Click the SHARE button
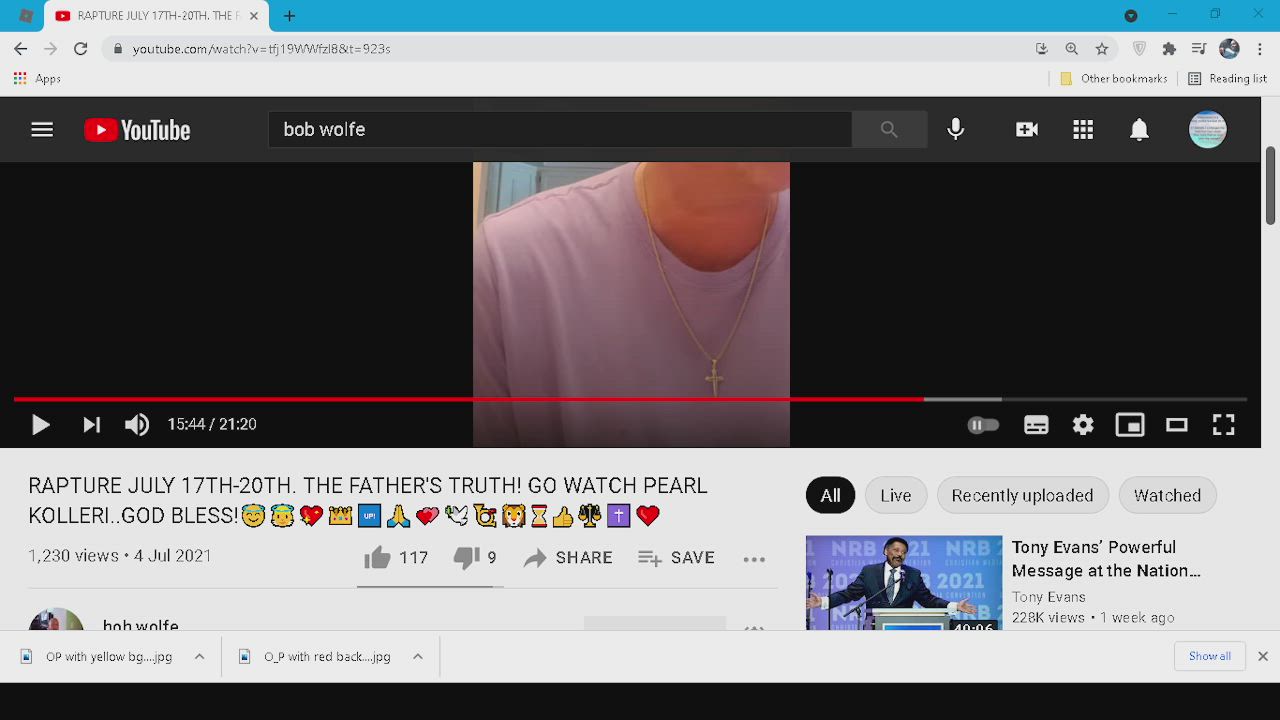 568,558
